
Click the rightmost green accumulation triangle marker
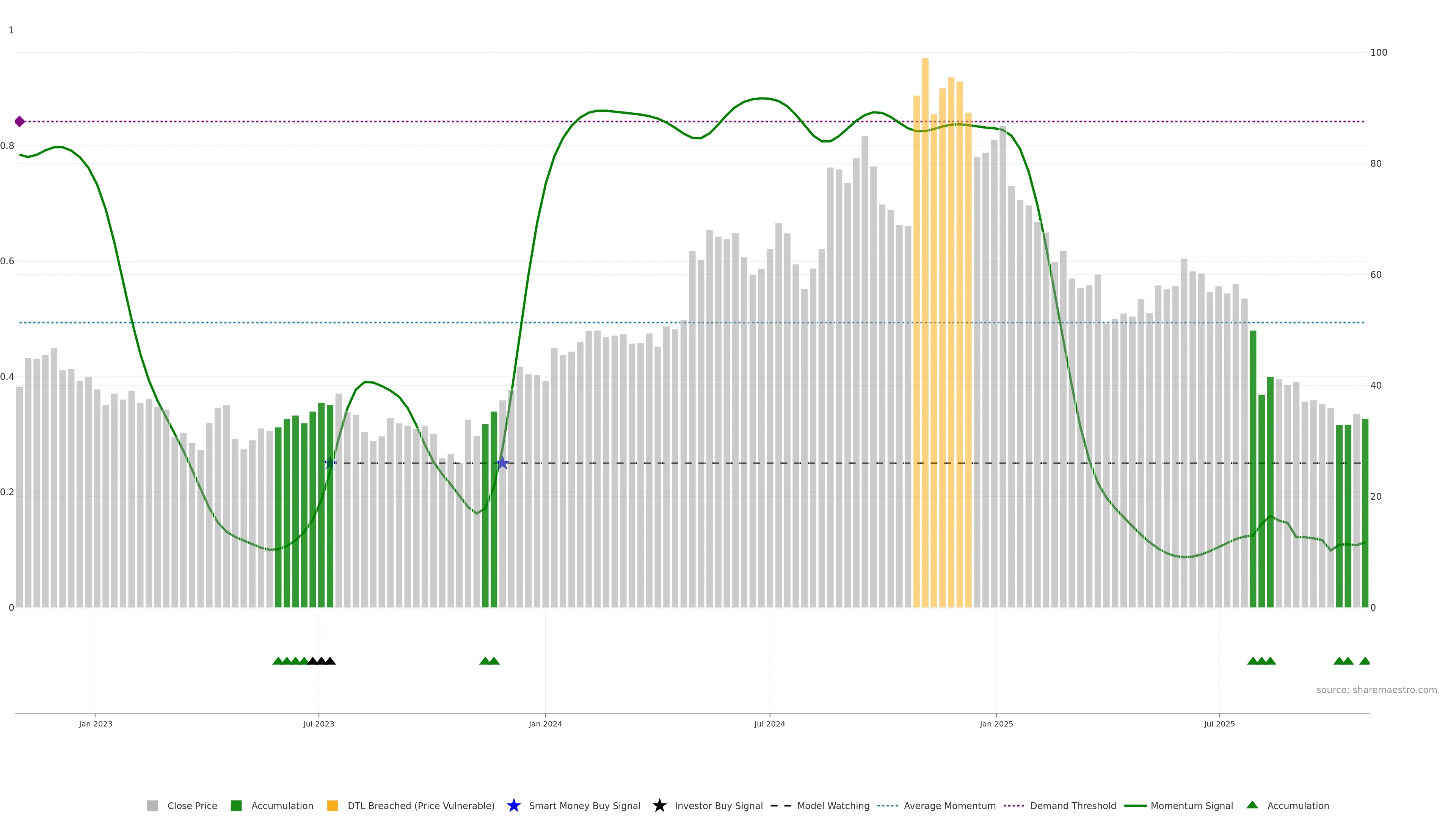click(1365, 661)
